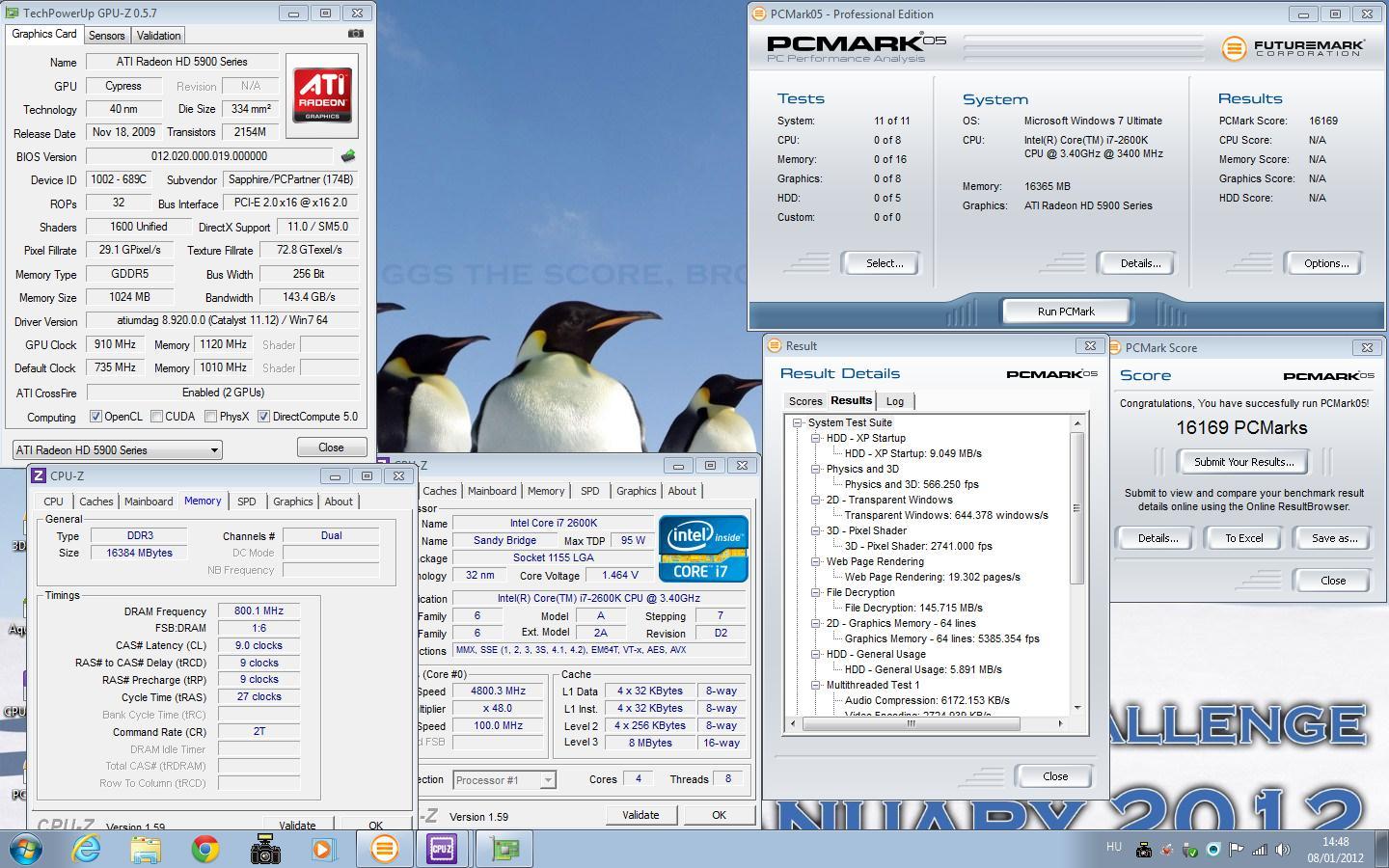Click the Select... button under Tests
Image resolution: width=1389 pixels, height=868 pixels.
(884, 263)
